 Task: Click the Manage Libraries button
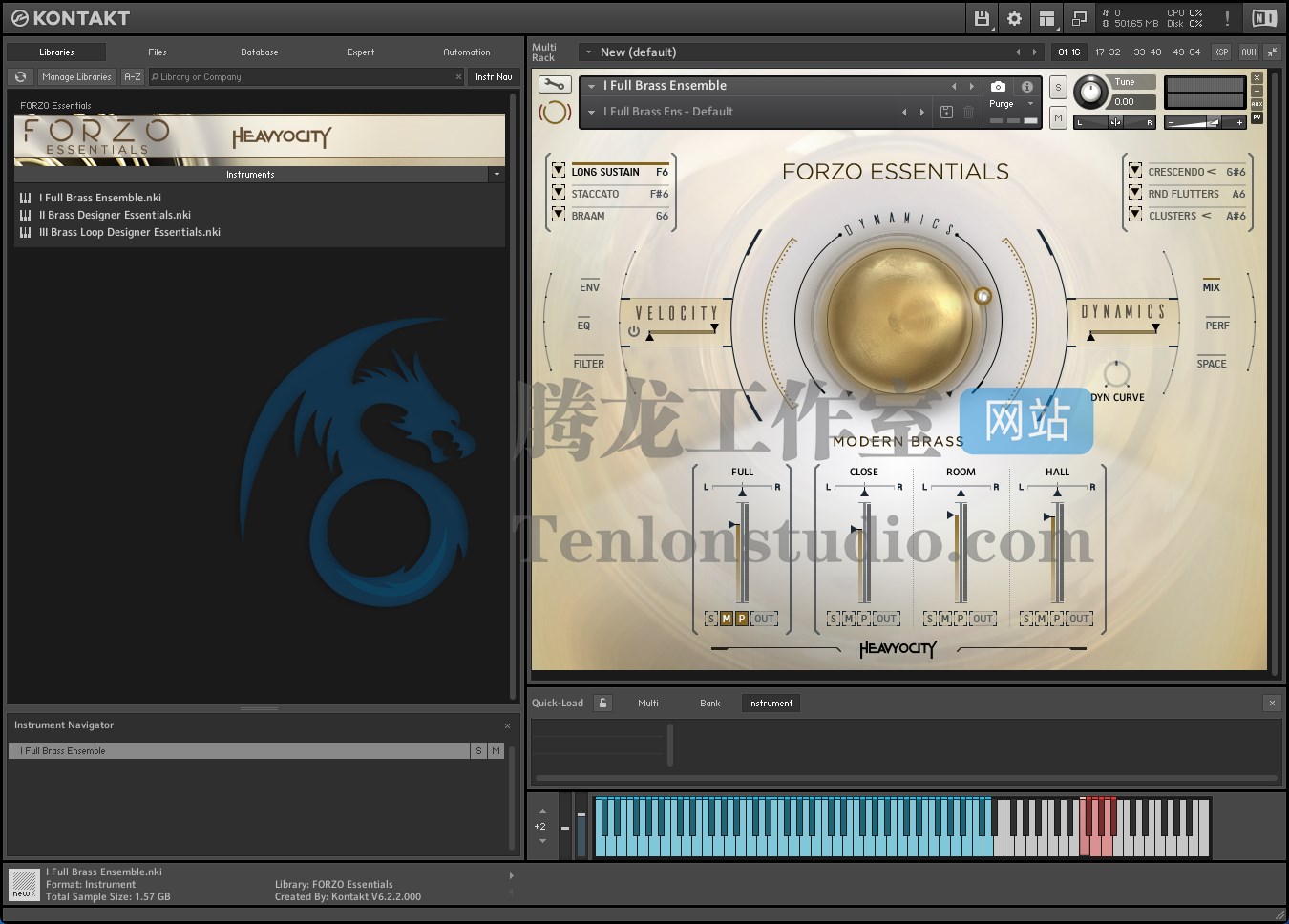pyautogui.click(x=76, y=76)
